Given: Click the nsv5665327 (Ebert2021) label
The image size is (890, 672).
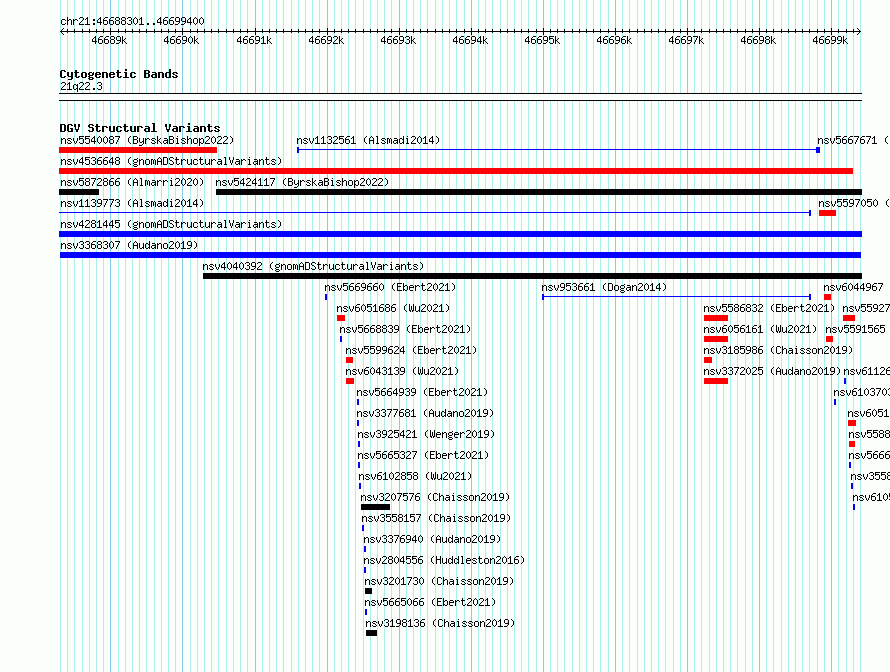Looking at the screenshot, I should tap(423, 455).
